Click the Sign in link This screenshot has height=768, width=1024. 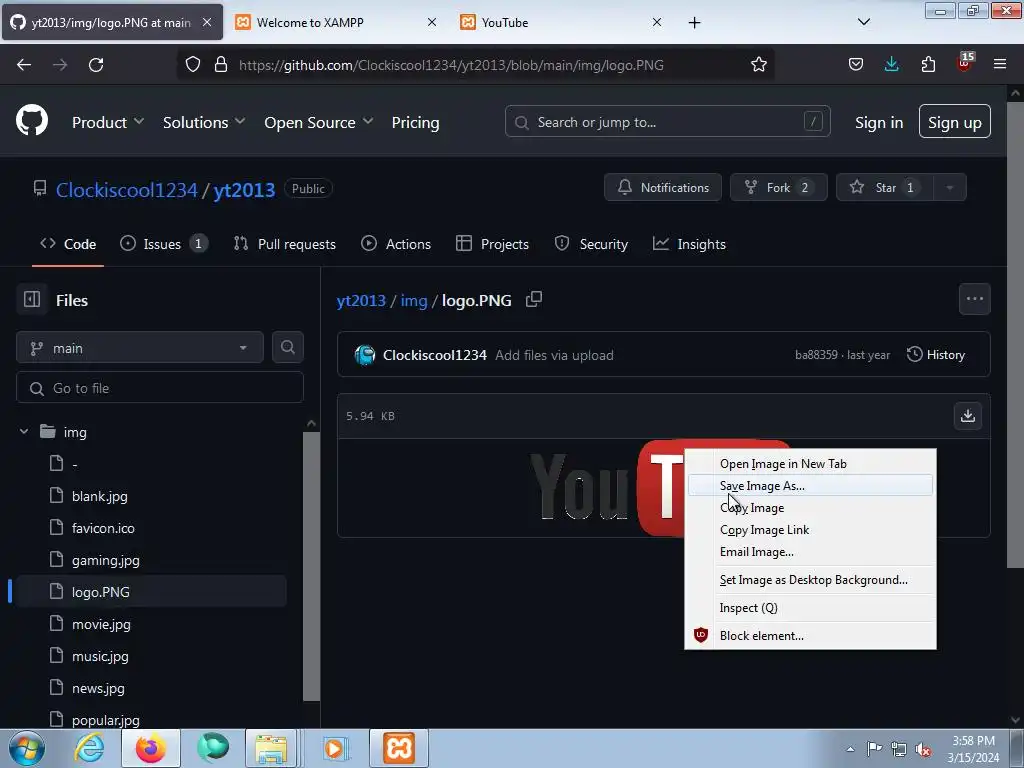coord(878,122)
